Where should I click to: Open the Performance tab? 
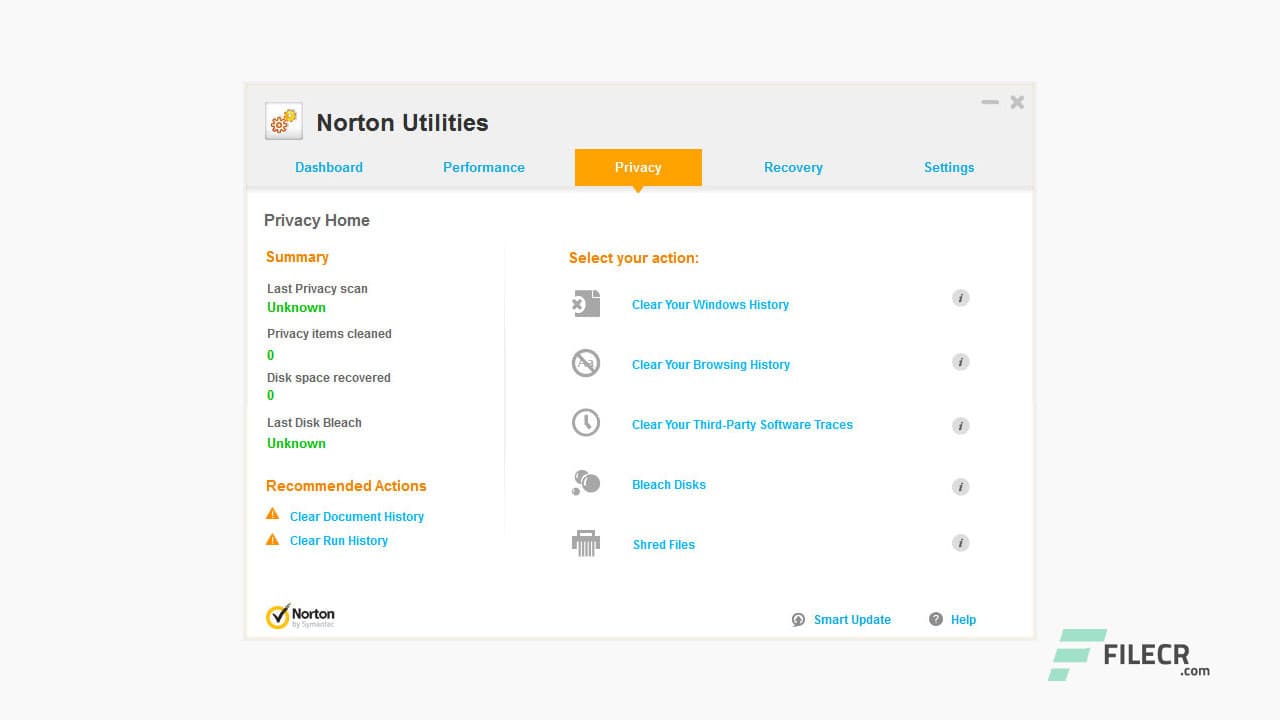(x=484, y=167)
